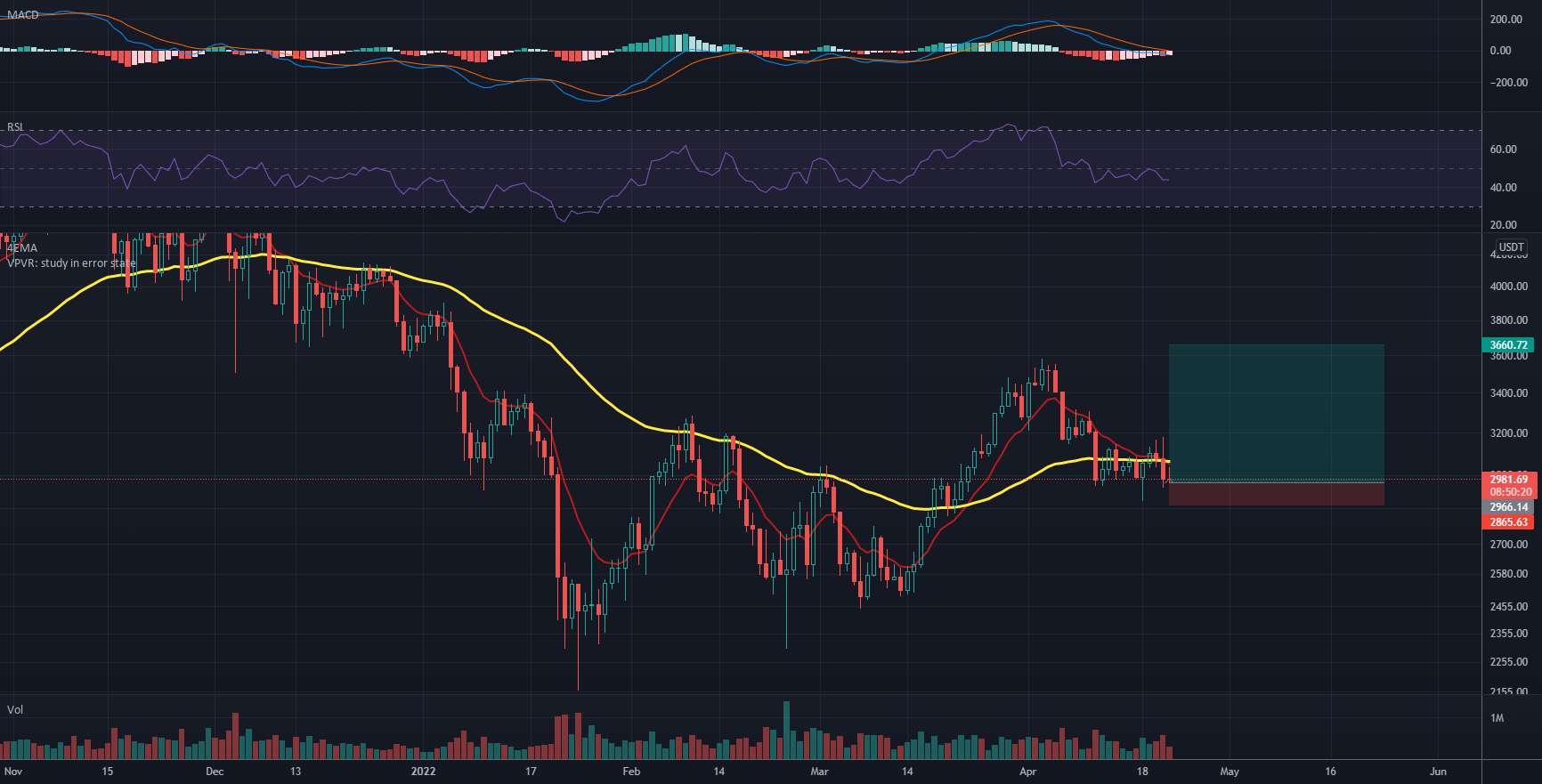Click the 40.00 RSI scale label

(1503, 188)
